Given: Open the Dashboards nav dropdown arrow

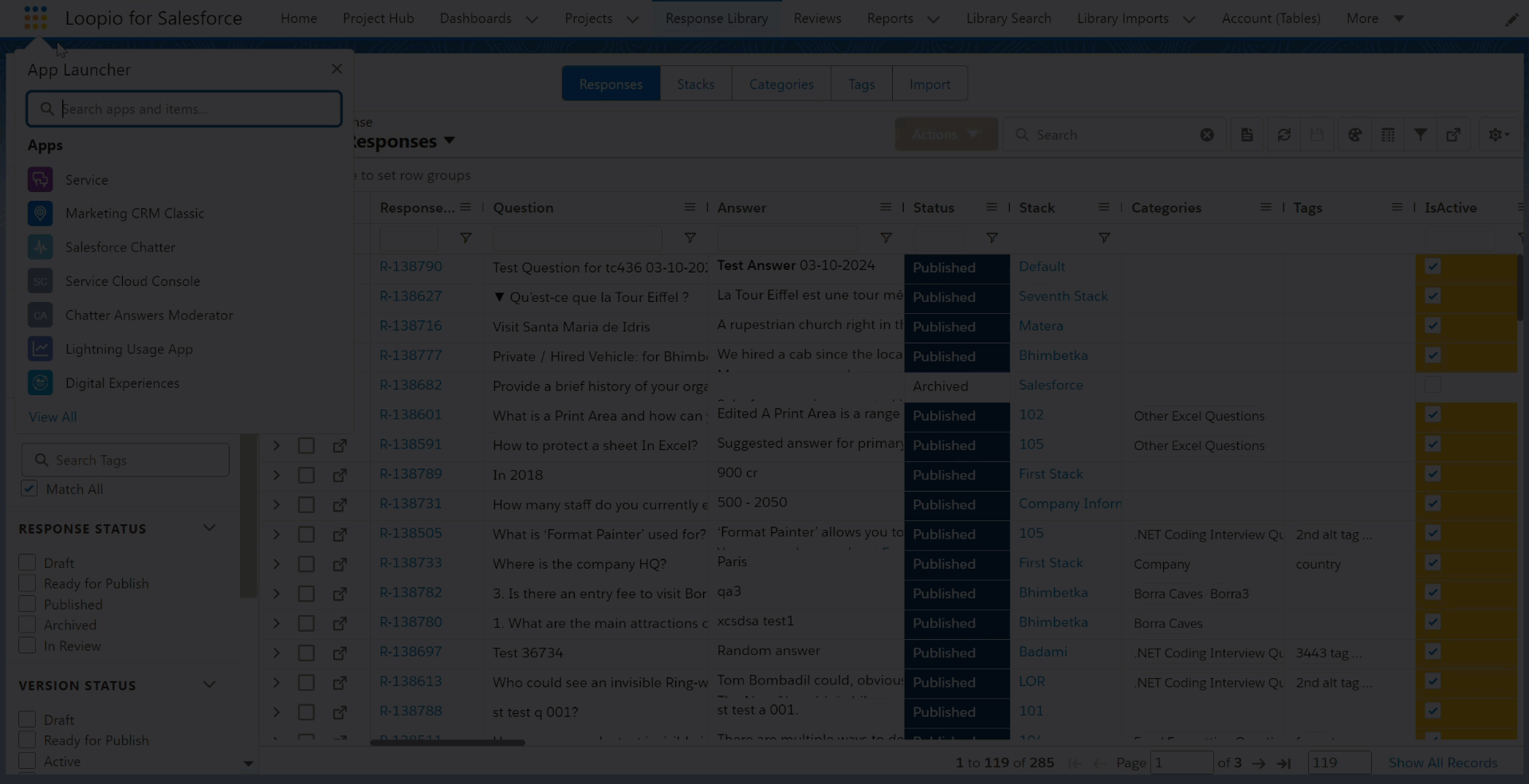Looking at the screenshot, I should click(532, 19).
